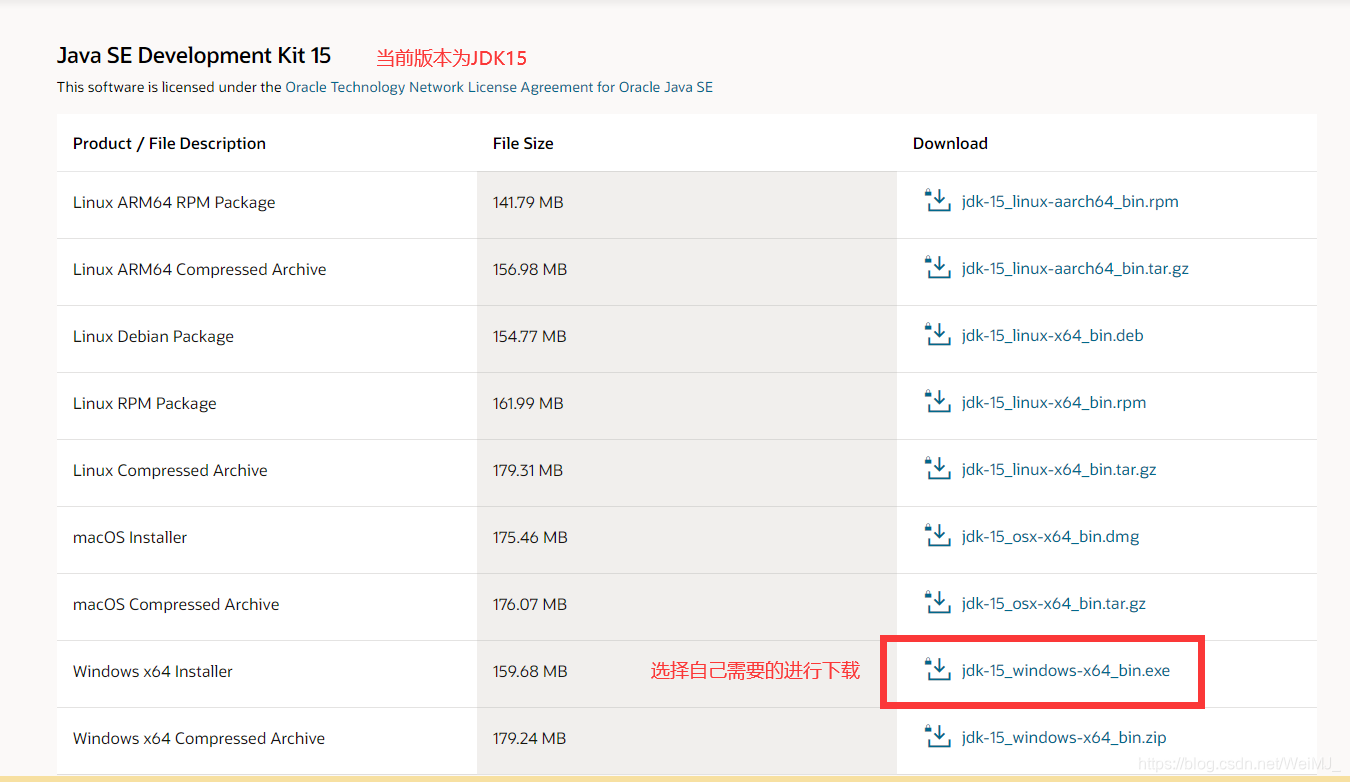Click download icon for jdk-15_linux-aarch64_bin.rpm
The height and width of the screenshot is (782, 1350).
937,200
